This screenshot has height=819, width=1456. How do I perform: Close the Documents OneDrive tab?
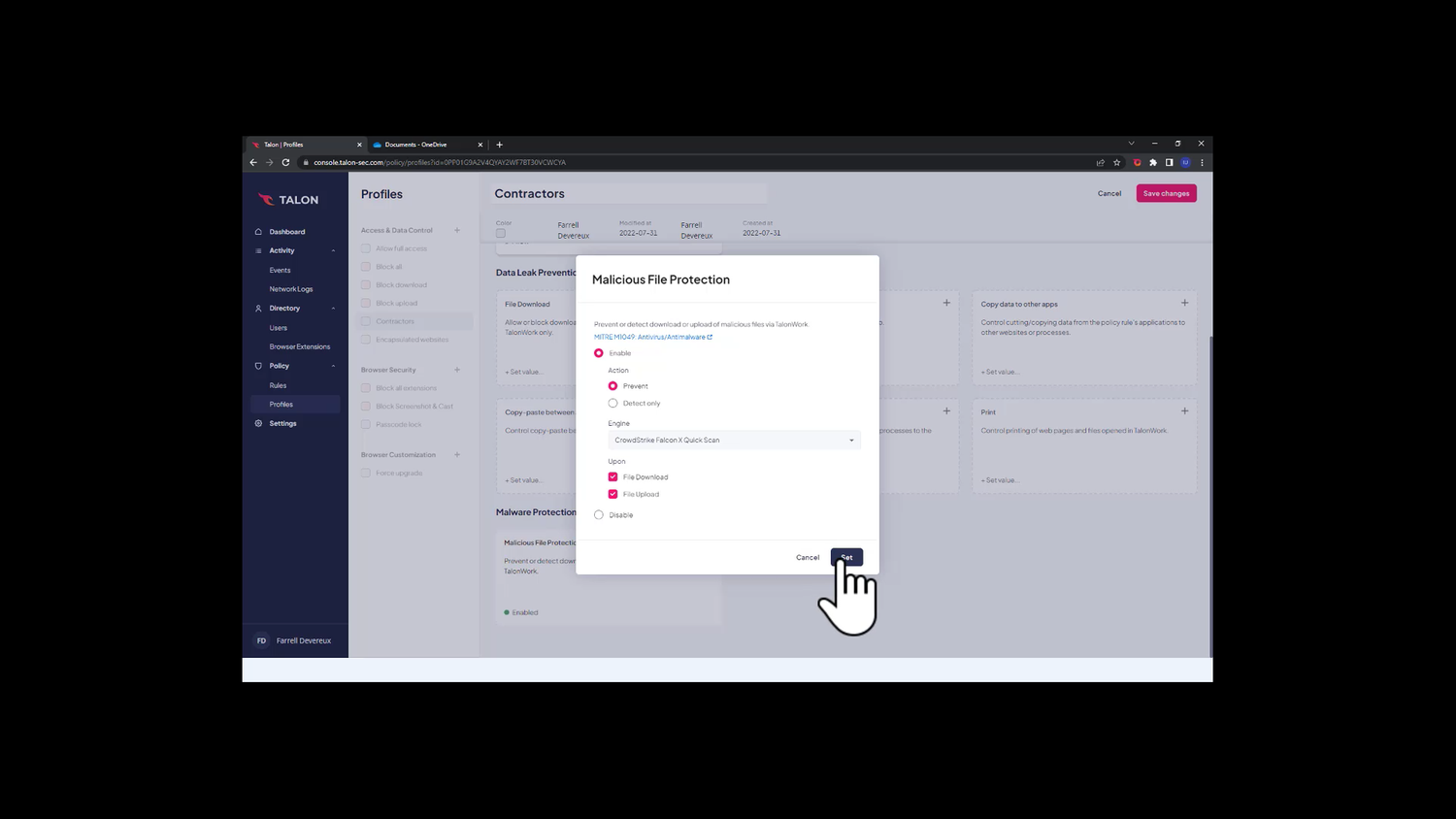click(x=480, y=145)
